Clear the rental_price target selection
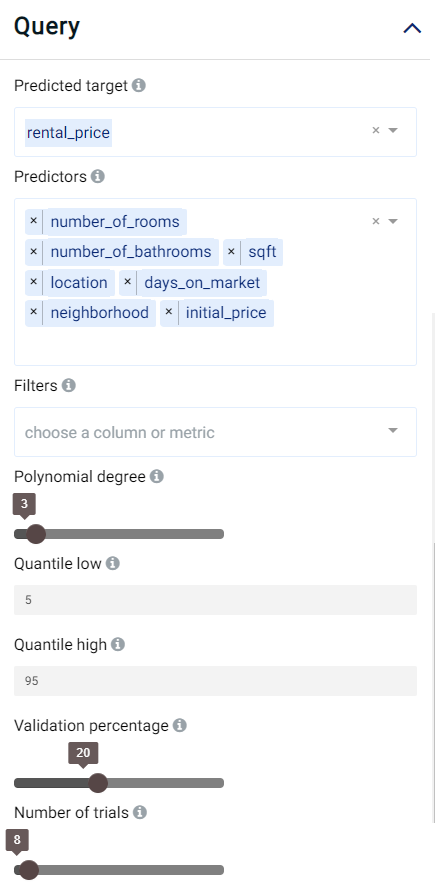This screenshot has width=435, height=886. [x=376, y=131]
